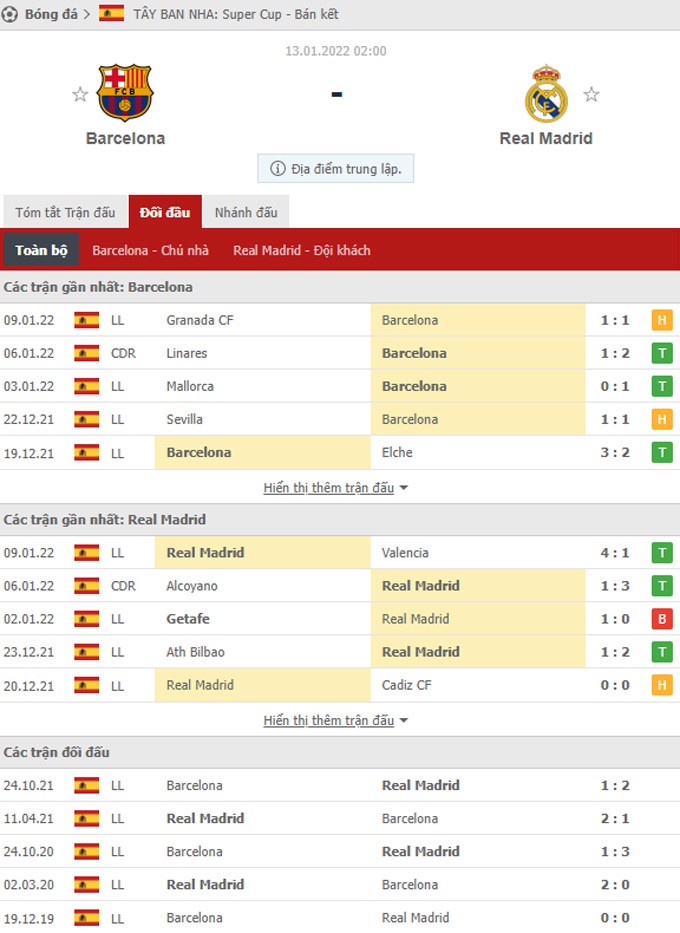Open the Cadiz CF team name
Screen dimensions: 680x933
point(406,685)
